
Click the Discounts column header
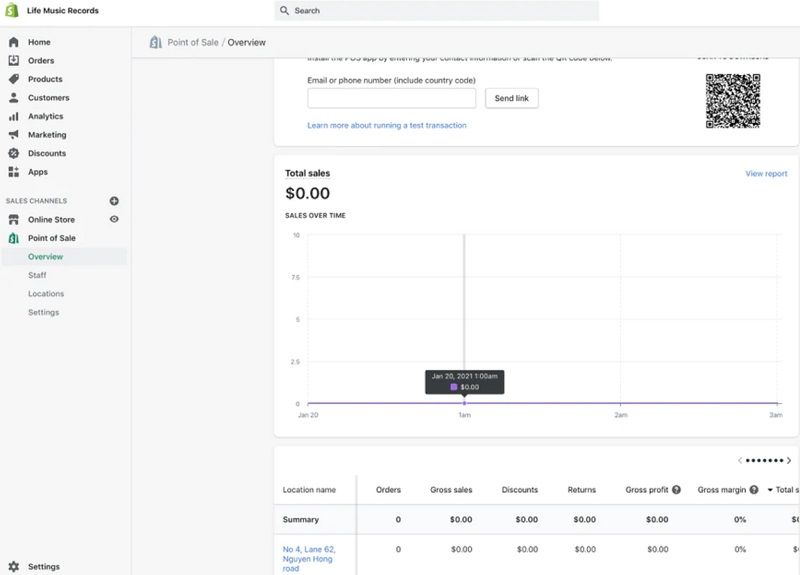click(519, 489)
